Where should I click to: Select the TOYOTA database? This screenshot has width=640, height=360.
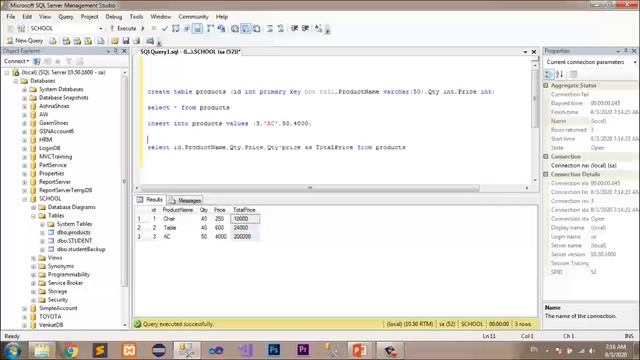click(50, 317)
